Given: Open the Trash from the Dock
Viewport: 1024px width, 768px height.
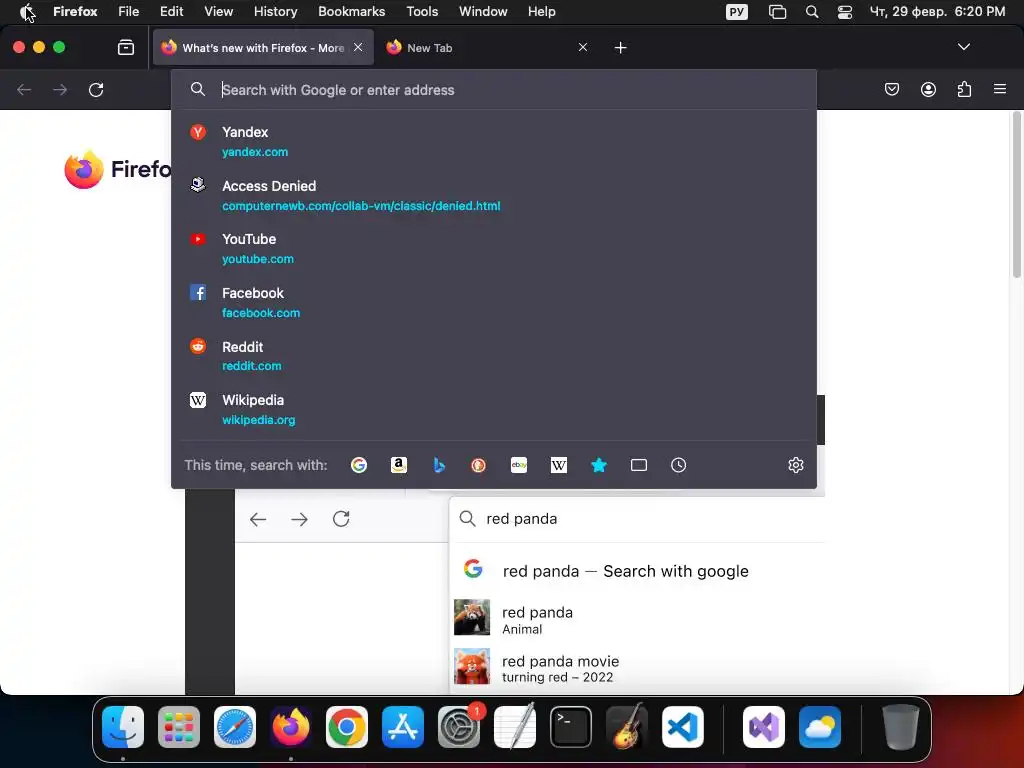Looking at the screenshot, I should (901, 727).
